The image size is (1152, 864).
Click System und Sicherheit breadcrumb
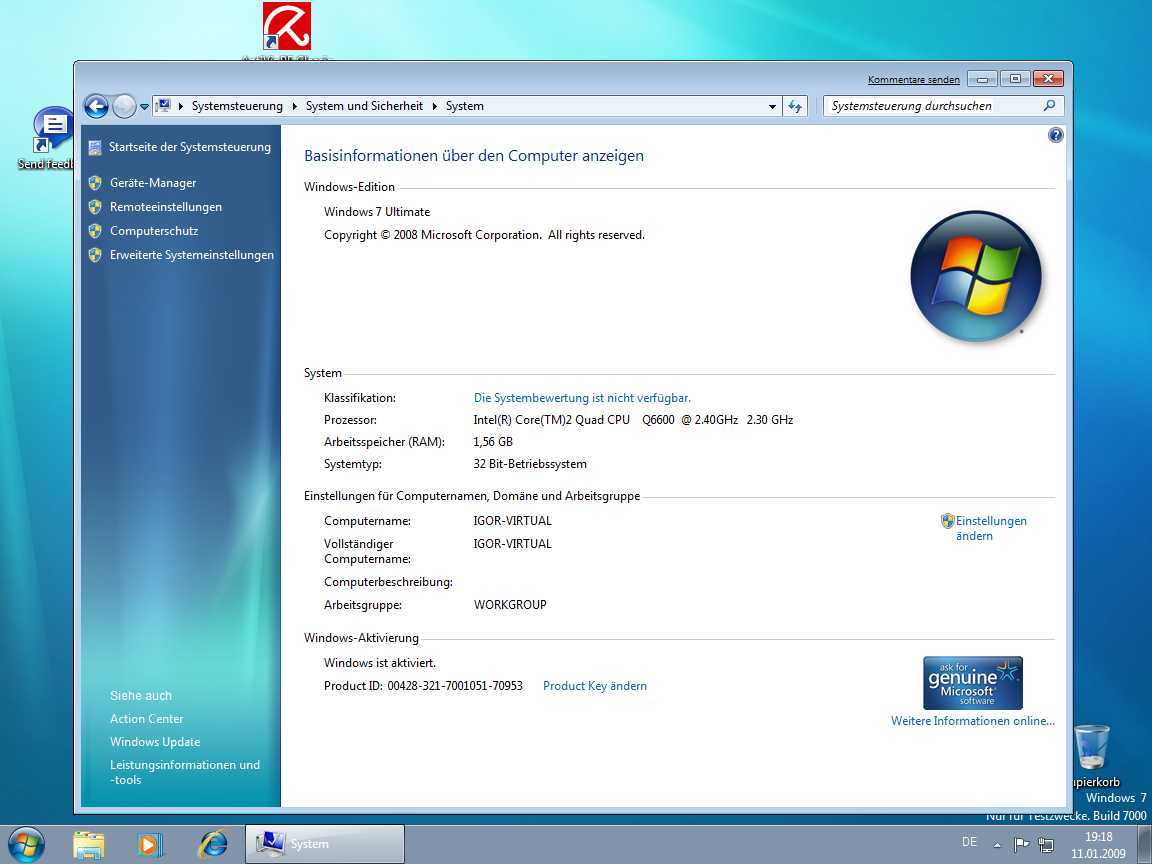click(x=364, y=106)
